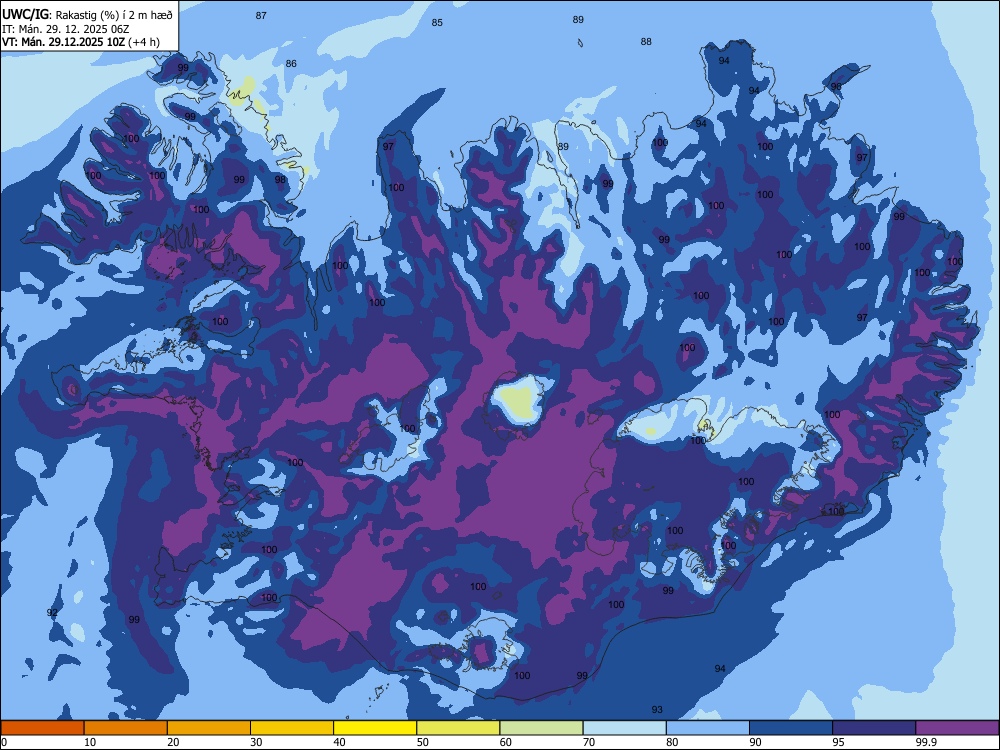Screen dimensions: 1000x750
Task: Pick the 60–70 light green legend swatch
Action: point(541,728)
